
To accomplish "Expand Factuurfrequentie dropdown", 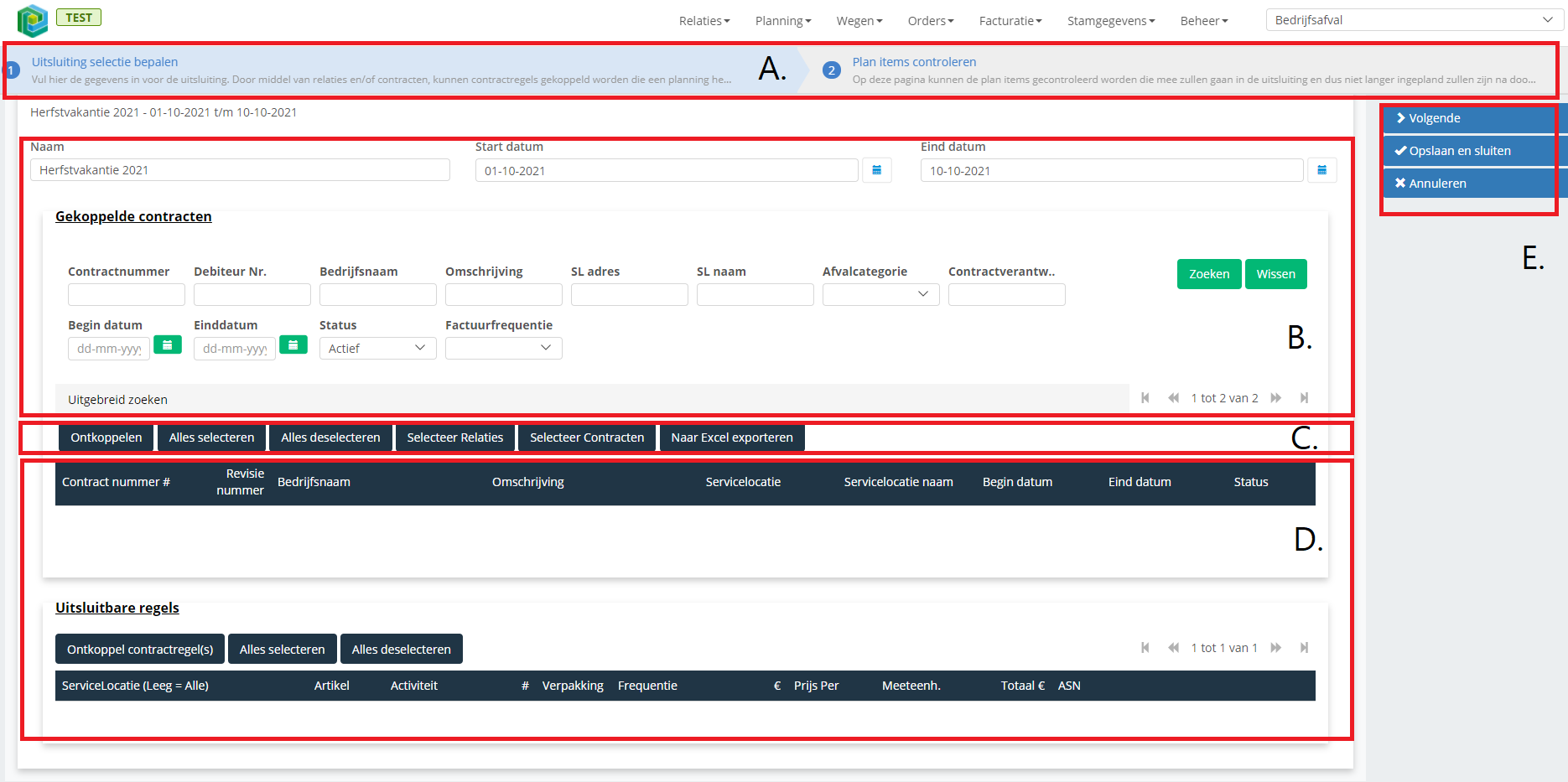I will click(x=503, y=348).
